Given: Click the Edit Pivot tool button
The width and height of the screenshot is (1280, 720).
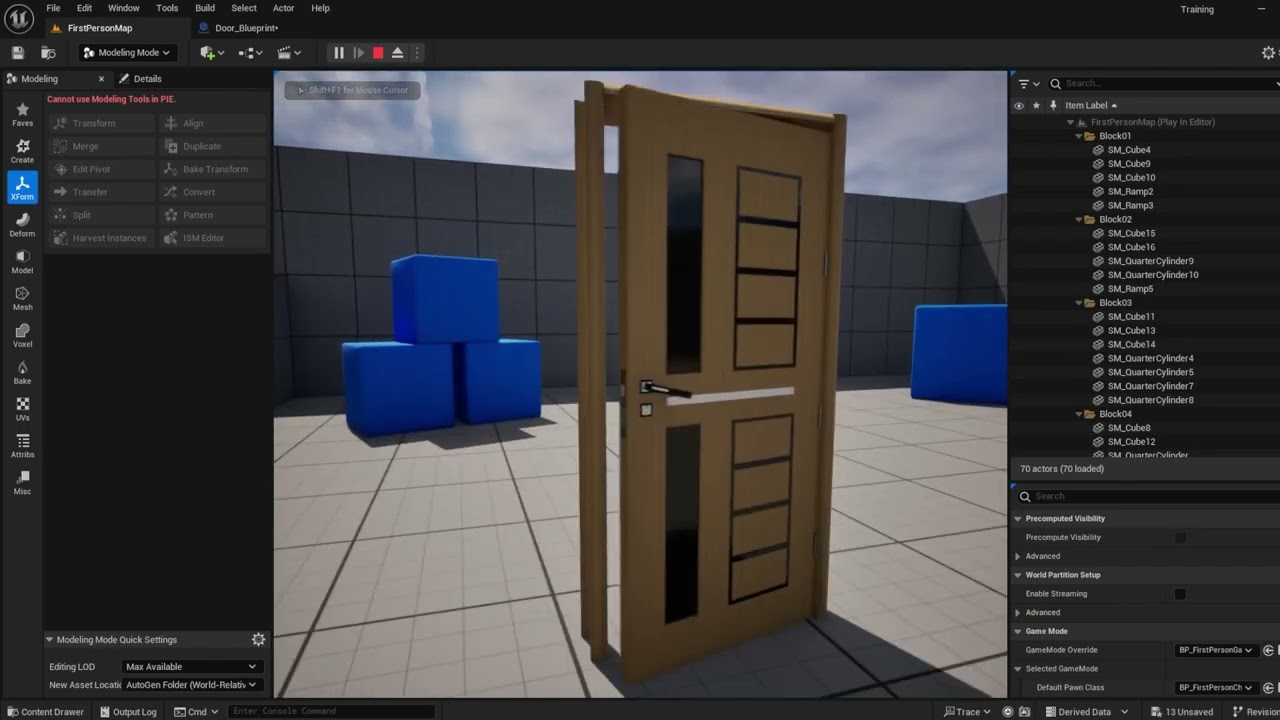Looking at the screenshot, I should 101,169.
